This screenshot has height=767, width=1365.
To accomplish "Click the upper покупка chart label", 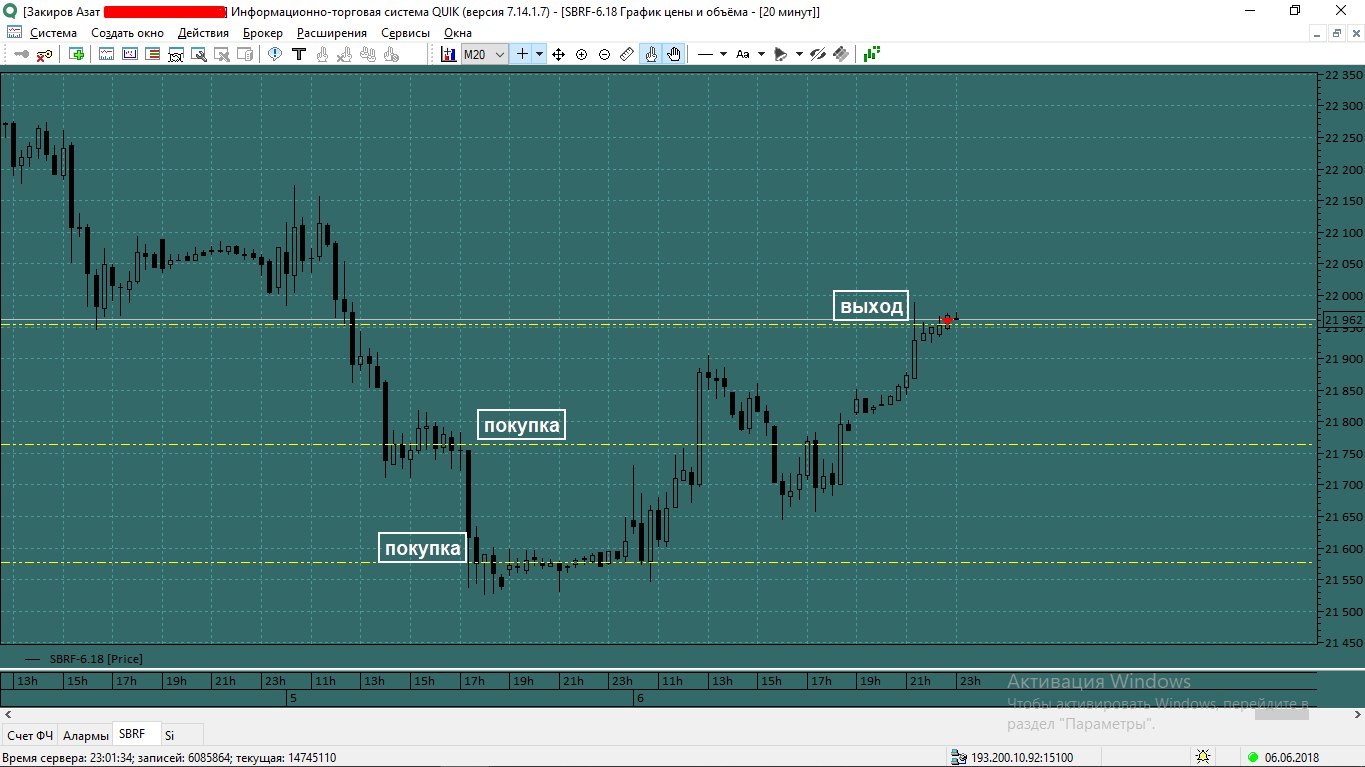I will point(521,425).
